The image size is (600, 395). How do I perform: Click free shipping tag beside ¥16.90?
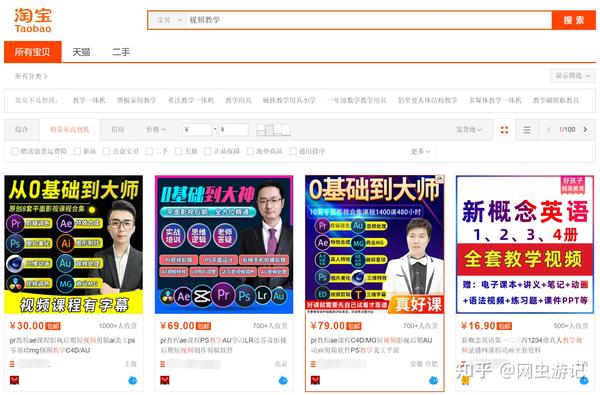[x=504, y=326]
